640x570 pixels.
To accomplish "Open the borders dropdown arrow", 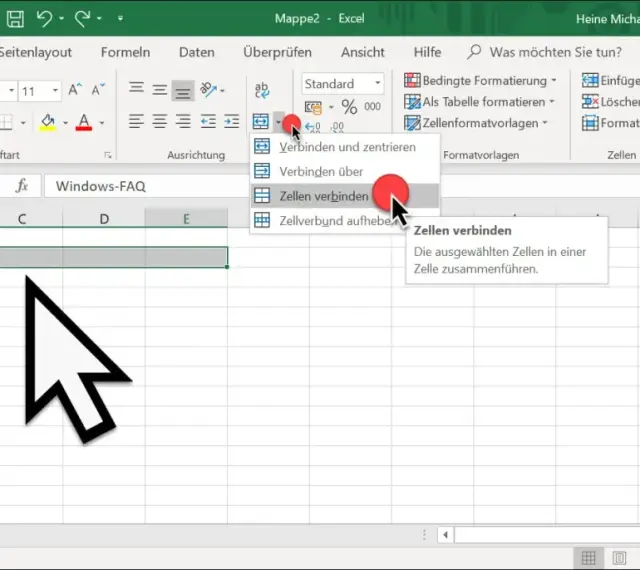I will tap(23, 122).
